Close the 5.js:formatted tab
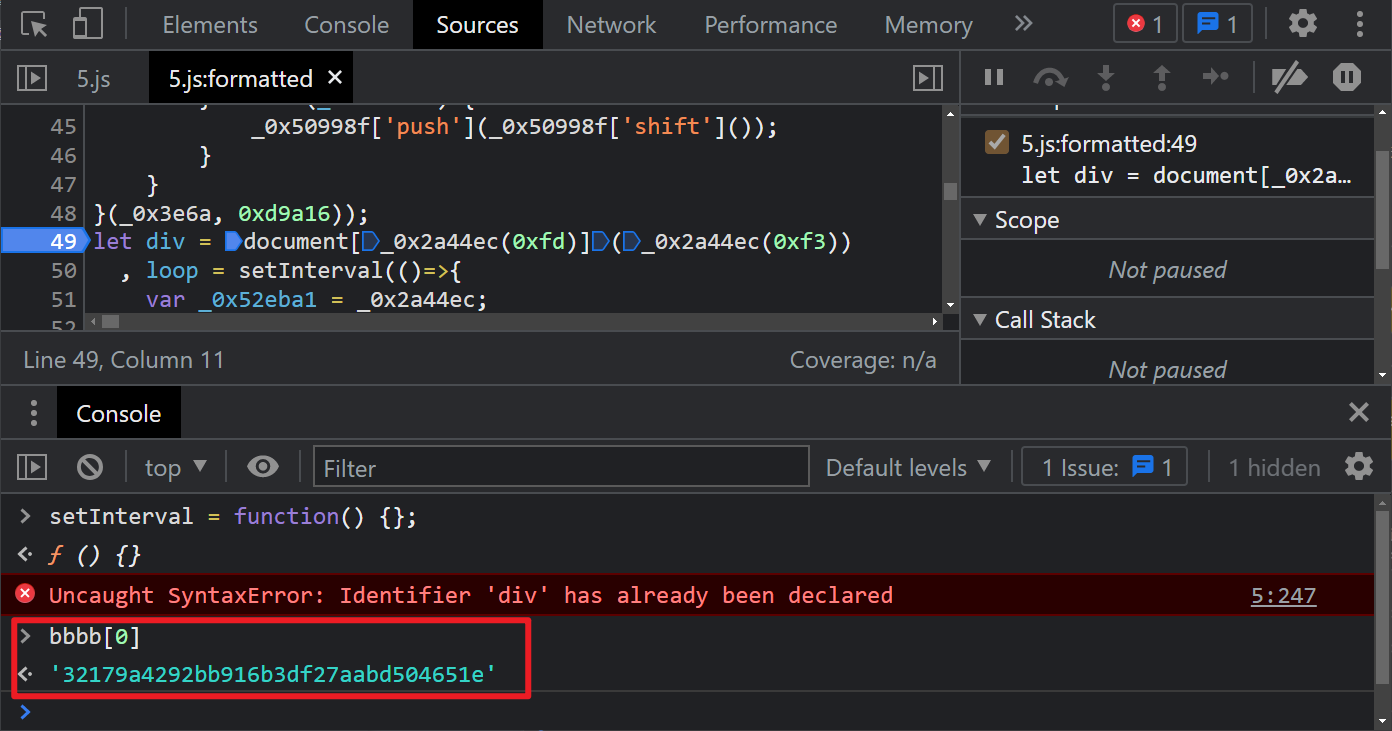Screen dimensions: 1392x731 [x=335, y=77]
